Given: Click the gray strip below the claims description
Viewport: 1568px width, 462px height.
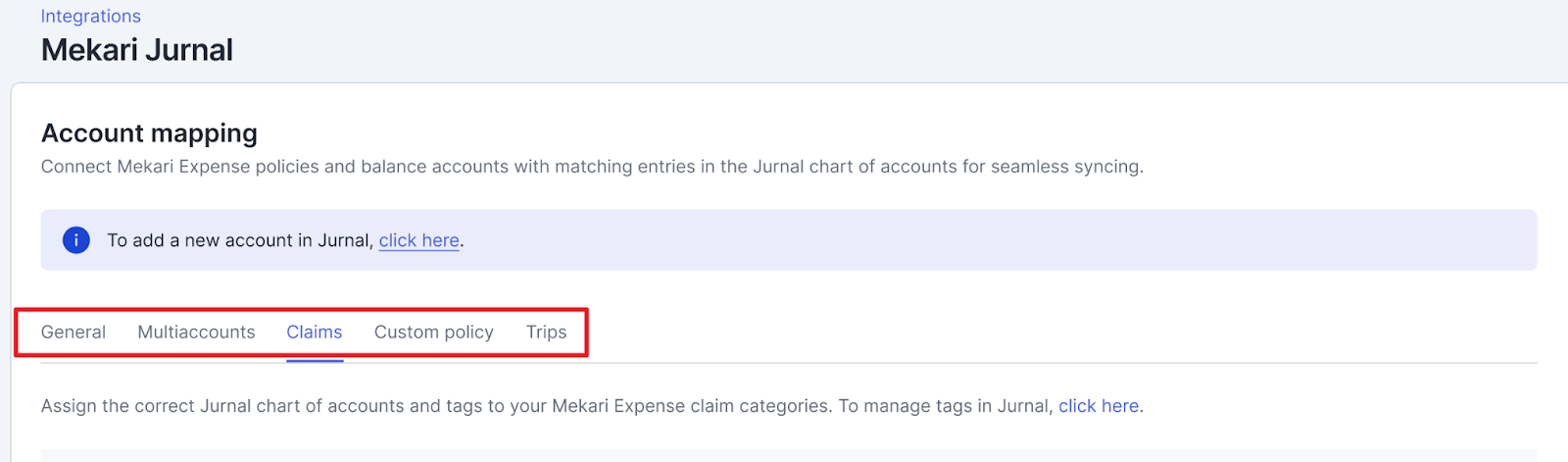Looking at the screenshot, I should coord(789,455).
